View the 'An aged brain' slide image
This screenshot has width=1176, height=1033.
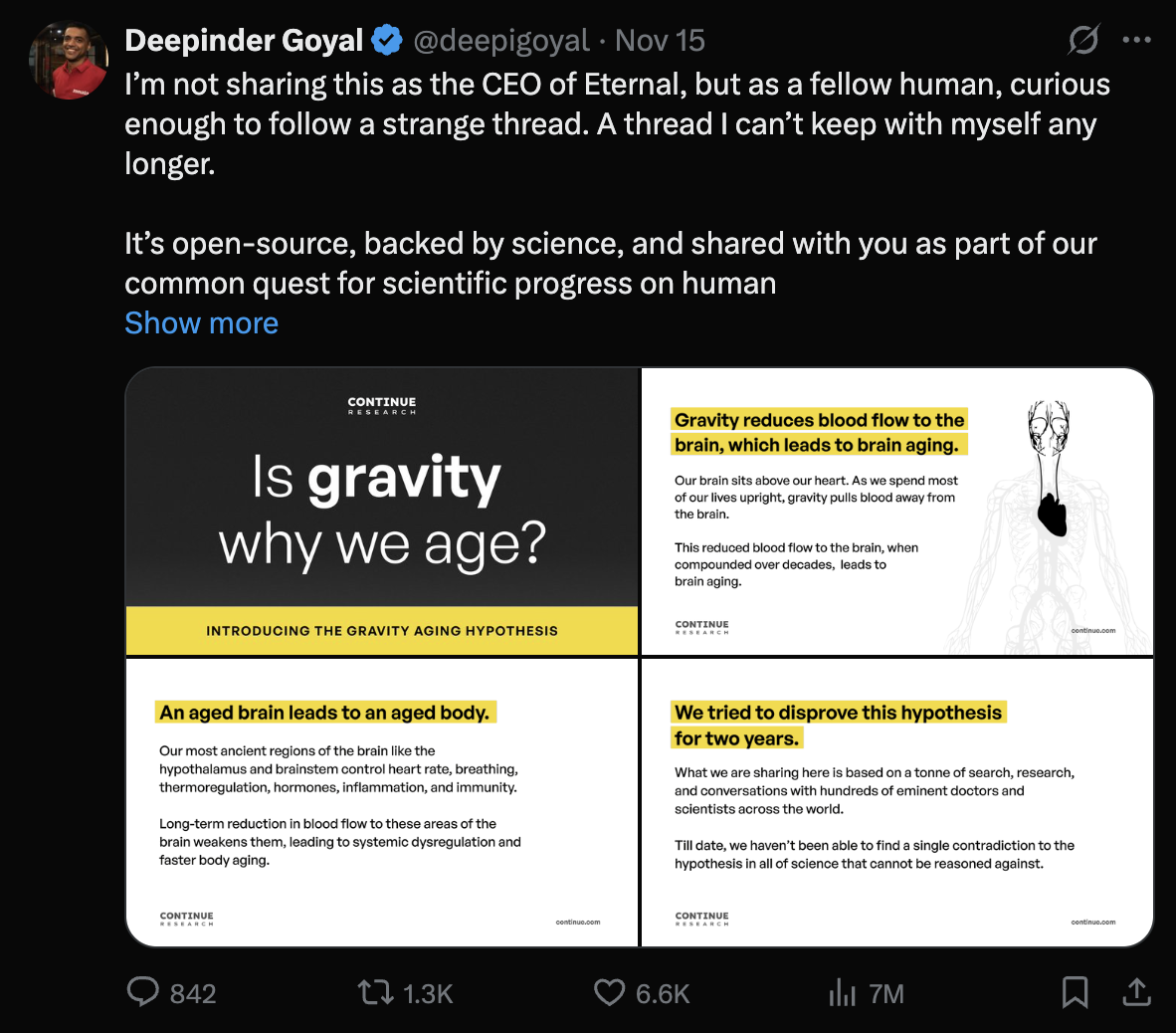tap(382, 802)
